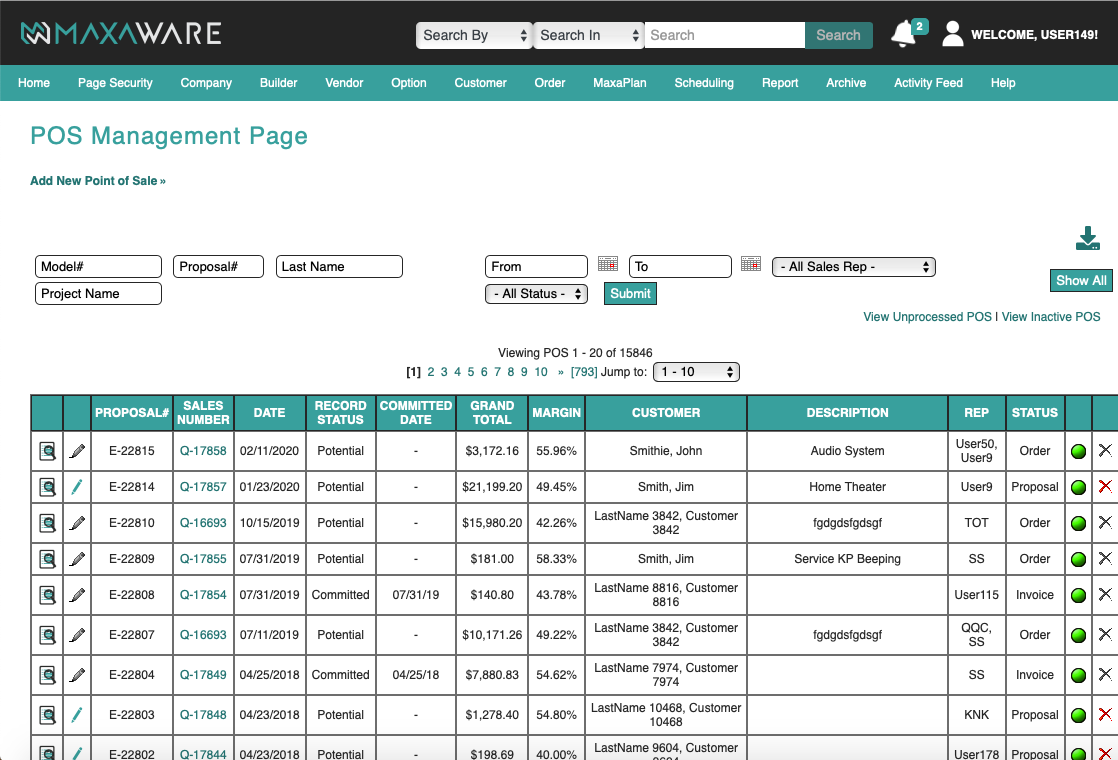Click the user profile avatar icon
Viewport: 1118px width, 760px height.
point(953,34)
